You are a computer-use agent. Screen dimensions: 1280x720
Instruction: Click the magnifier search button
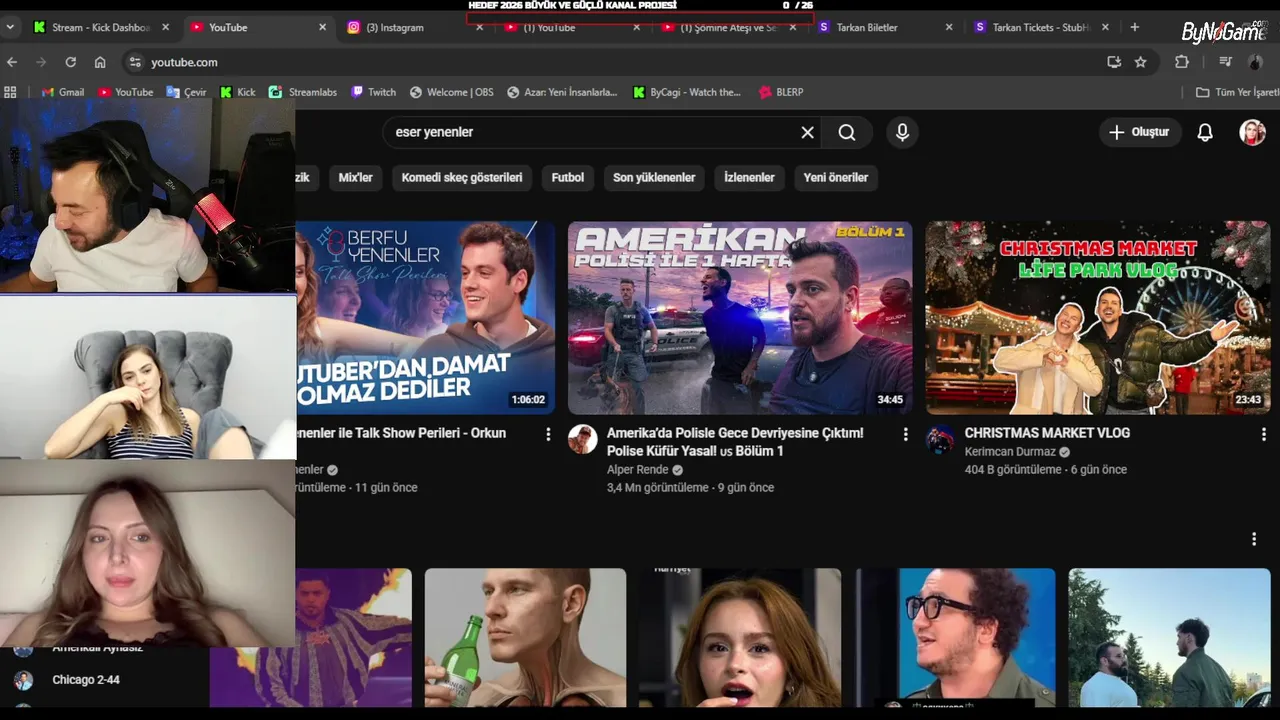point(847,132)
